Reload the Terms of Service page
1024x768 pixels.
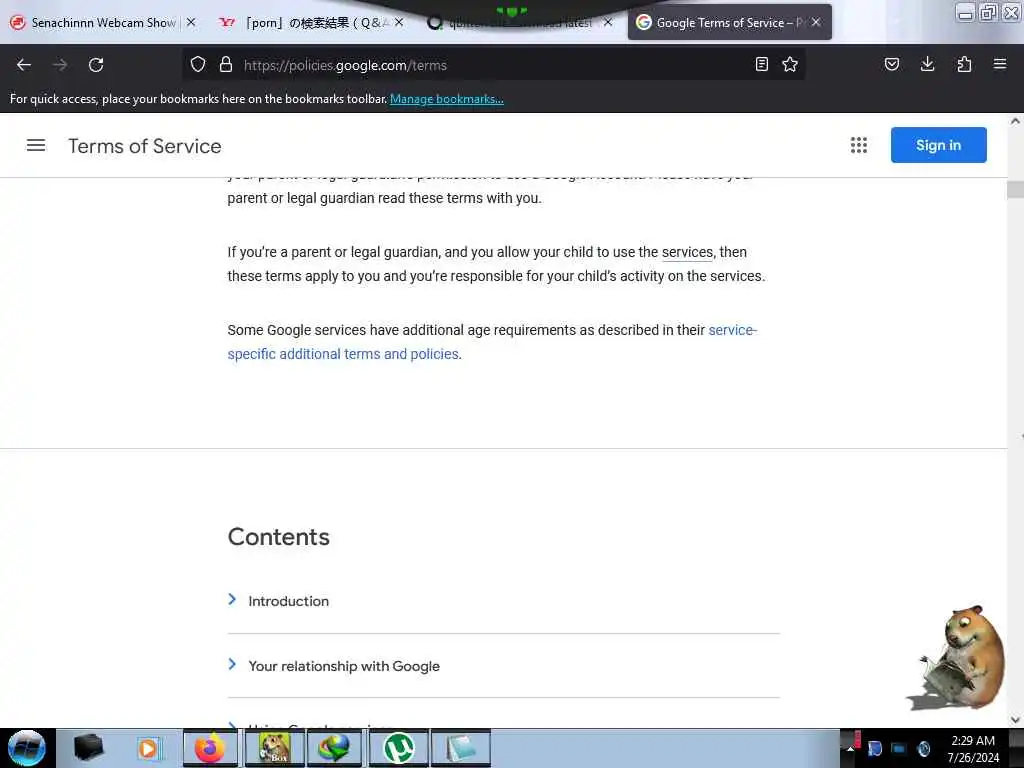96,65
